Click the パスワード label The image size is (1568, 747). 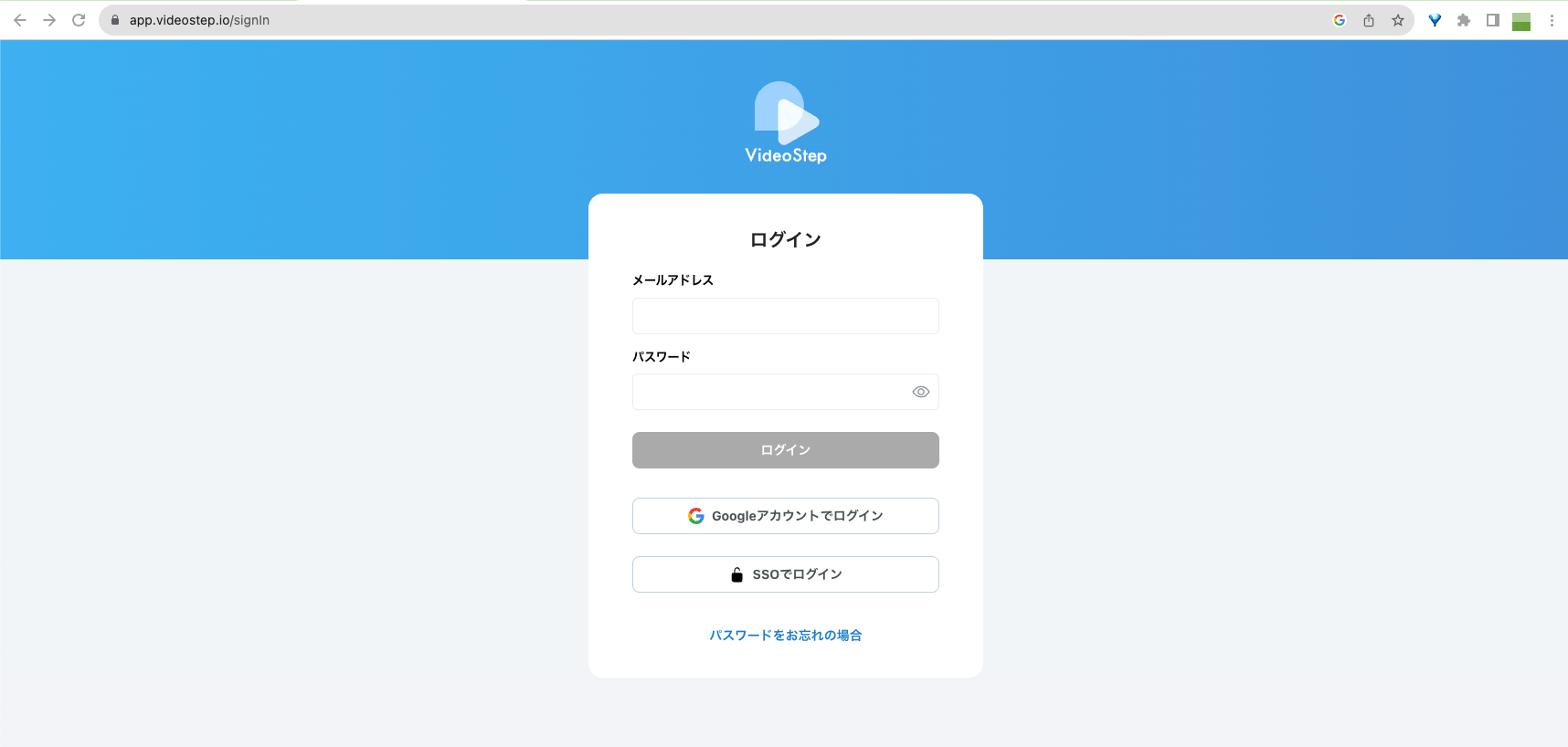pyautogui.click(x=662, y=356)
